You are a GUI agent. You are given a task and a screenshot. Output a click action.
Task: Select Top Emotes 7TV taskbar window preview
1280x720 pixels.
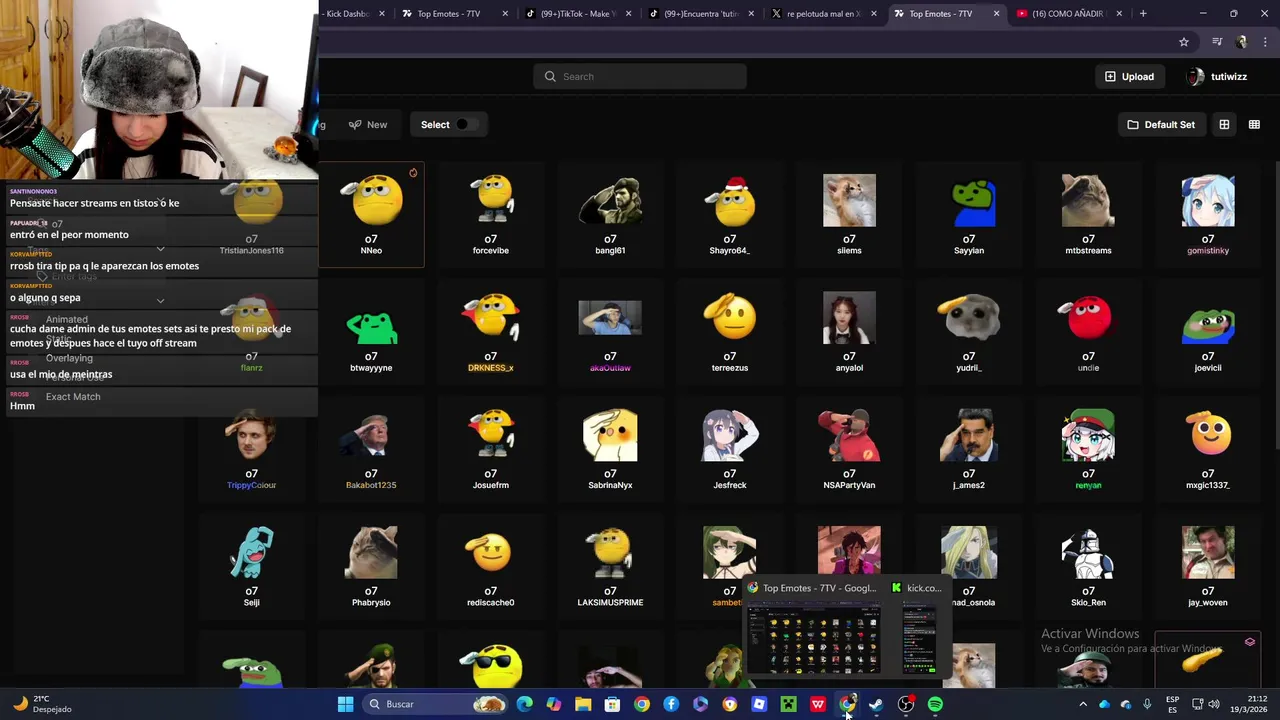point(813,630)
